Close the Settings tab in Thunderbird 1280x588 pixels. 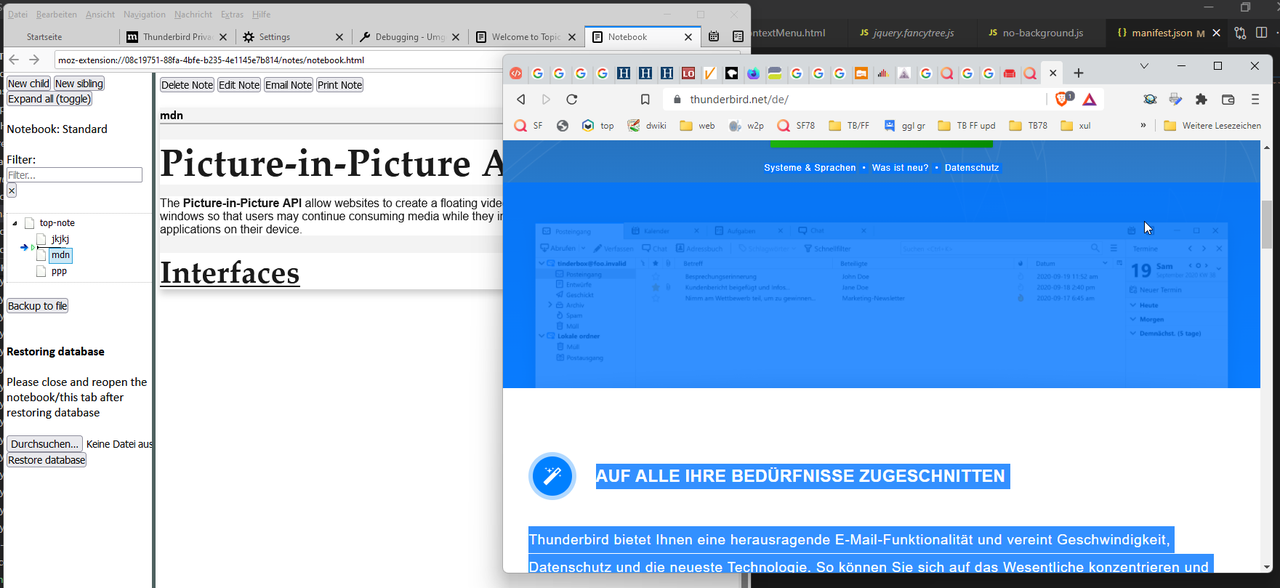tap(340, 37)
